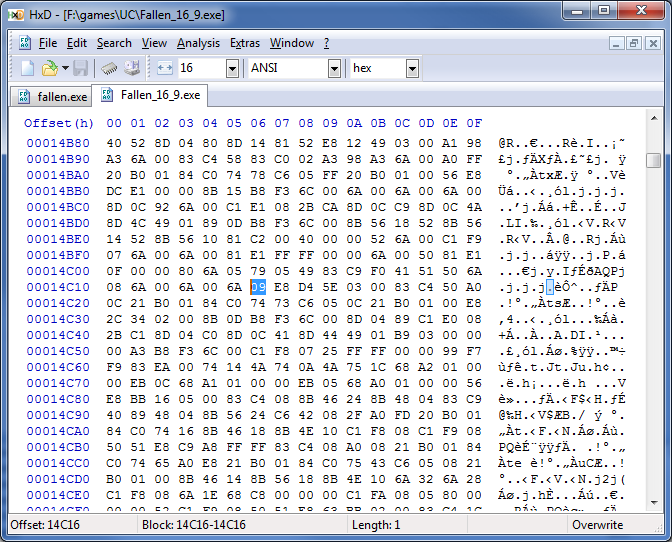
Task: Click the bytes-per-row width icon
Action: click(x=165, y=68)
